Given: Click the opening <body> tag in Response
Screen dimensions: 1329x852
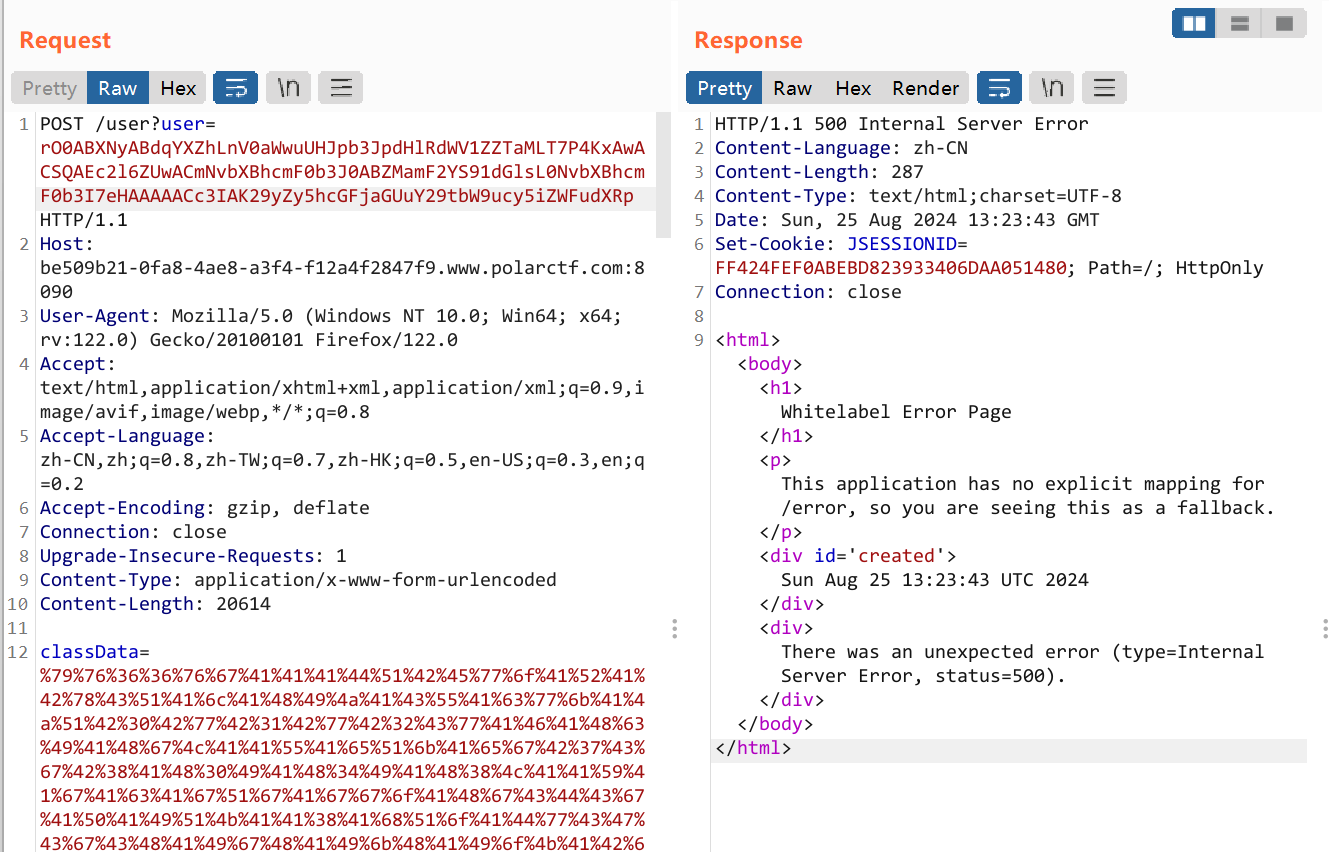Looking at the screenshot, I should (769, 364).
